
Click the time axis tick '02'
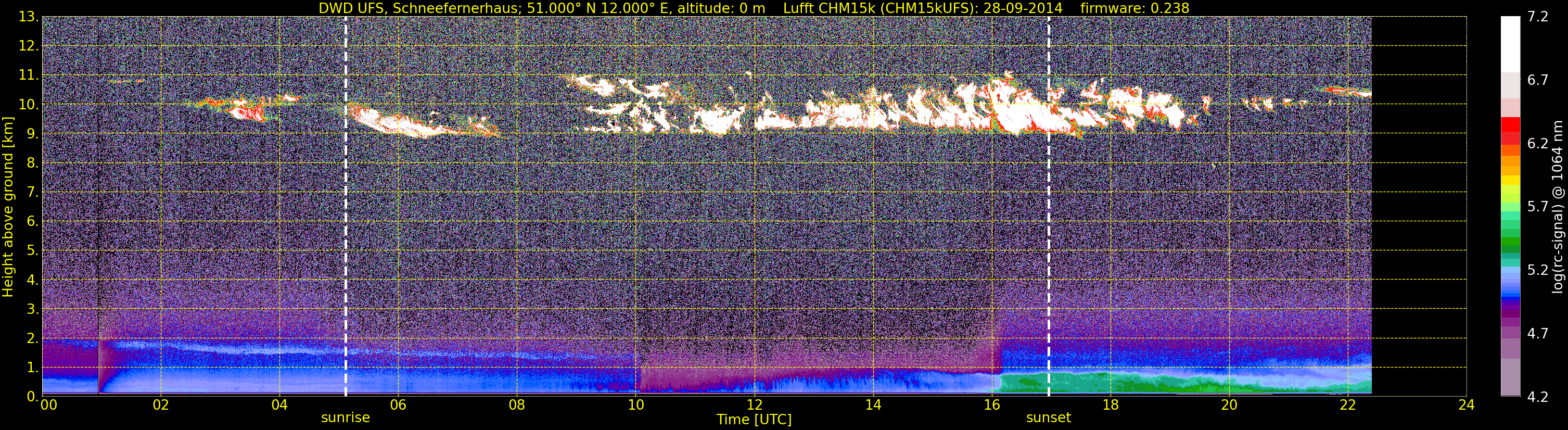point(161,404)
